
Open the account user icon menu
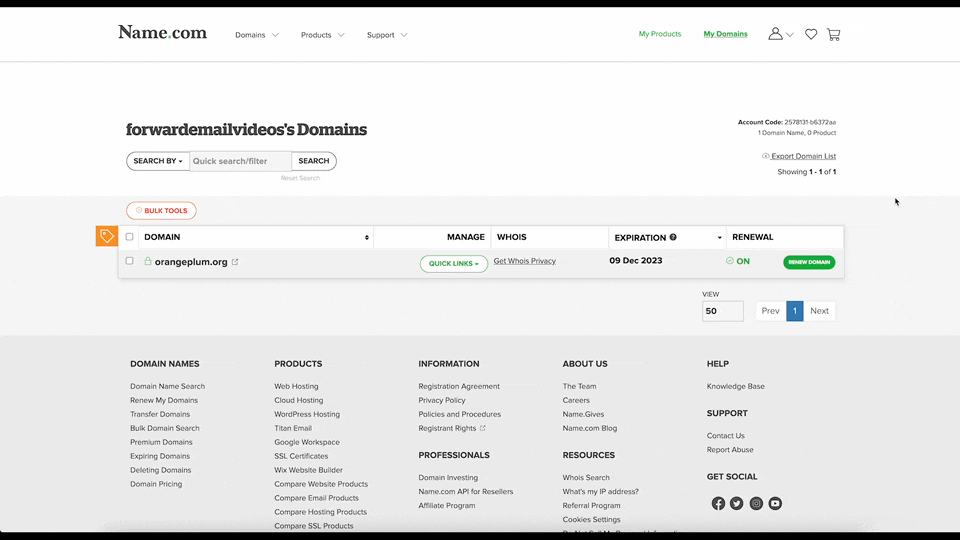click(775, 34)
